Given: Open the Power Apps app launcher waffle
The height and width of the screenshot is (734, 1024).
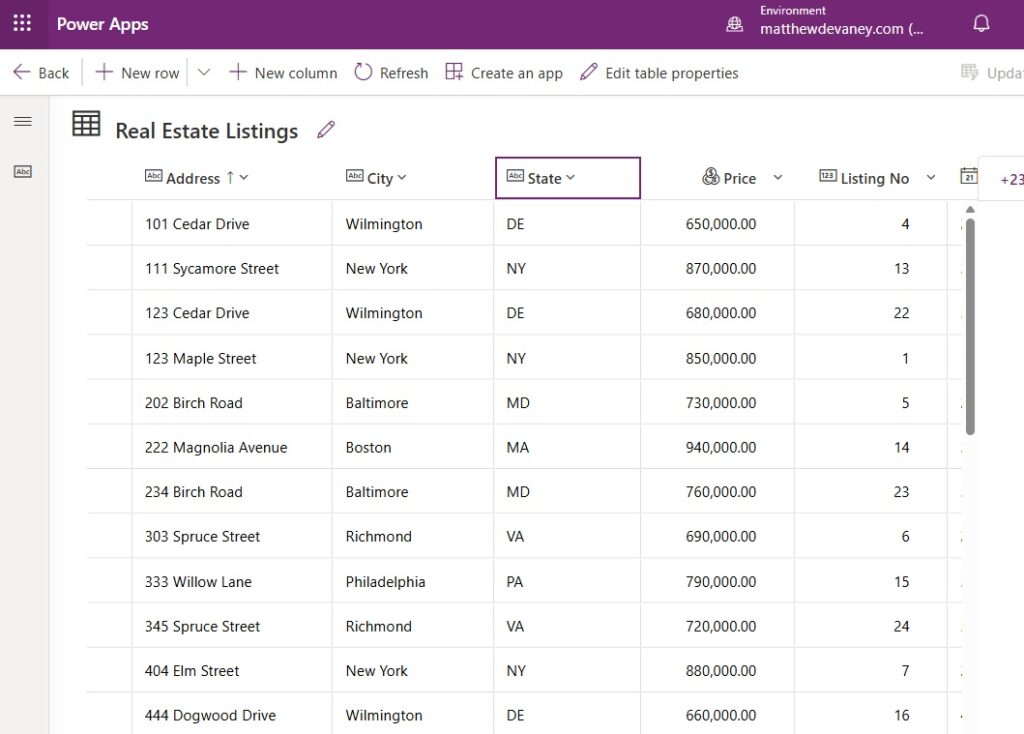Looking at the screenshot, I should [x=22, y=24].
